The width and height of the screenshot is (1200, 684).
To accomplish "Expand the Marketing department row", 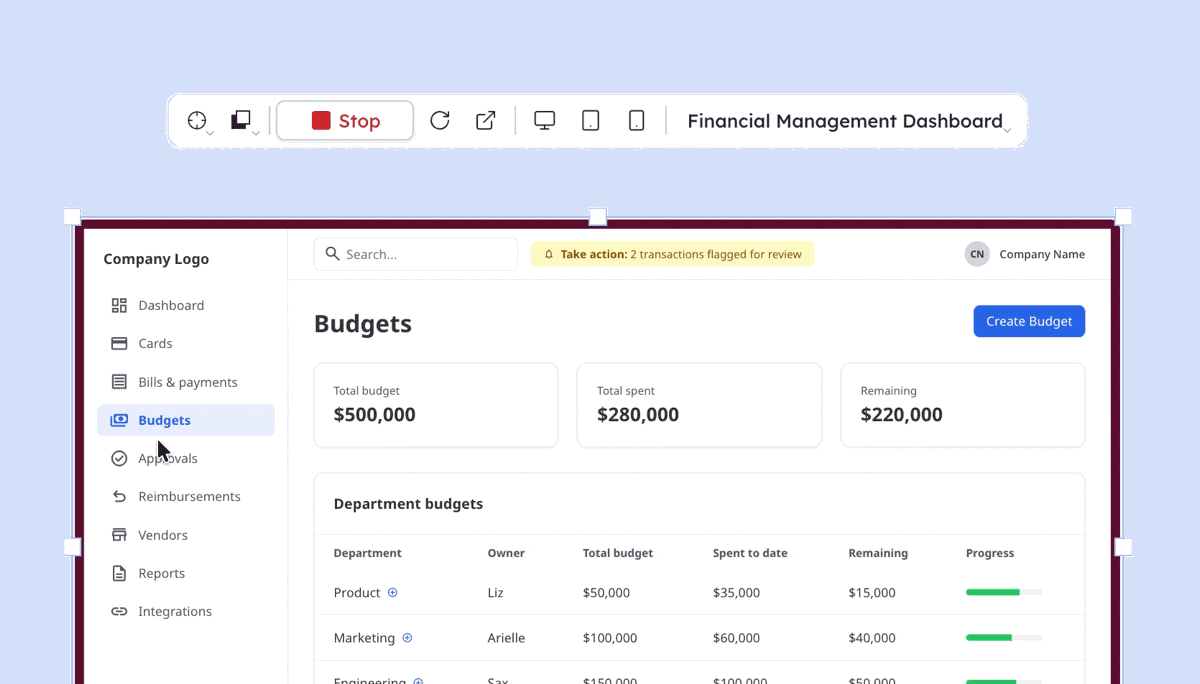I will coord(407,637).
